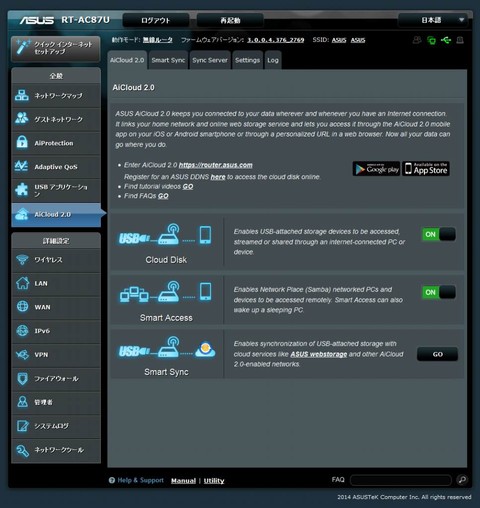Open the App Store badge
This screenshot has width=480, height=508.
click(426, 169)
